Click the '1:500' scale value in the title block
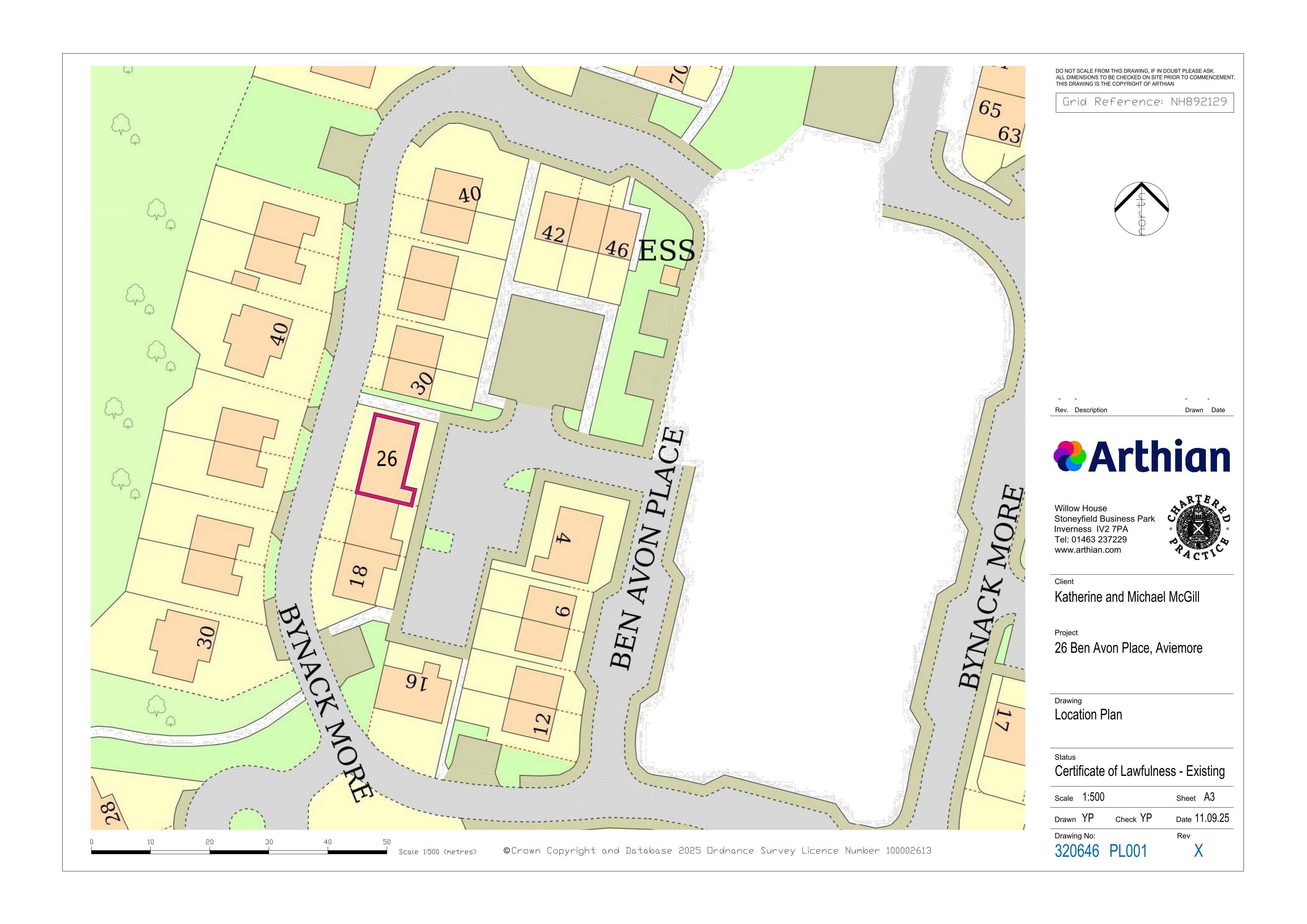The image size is (1307, 924). pyautogui.click(x=1093, y=797)
